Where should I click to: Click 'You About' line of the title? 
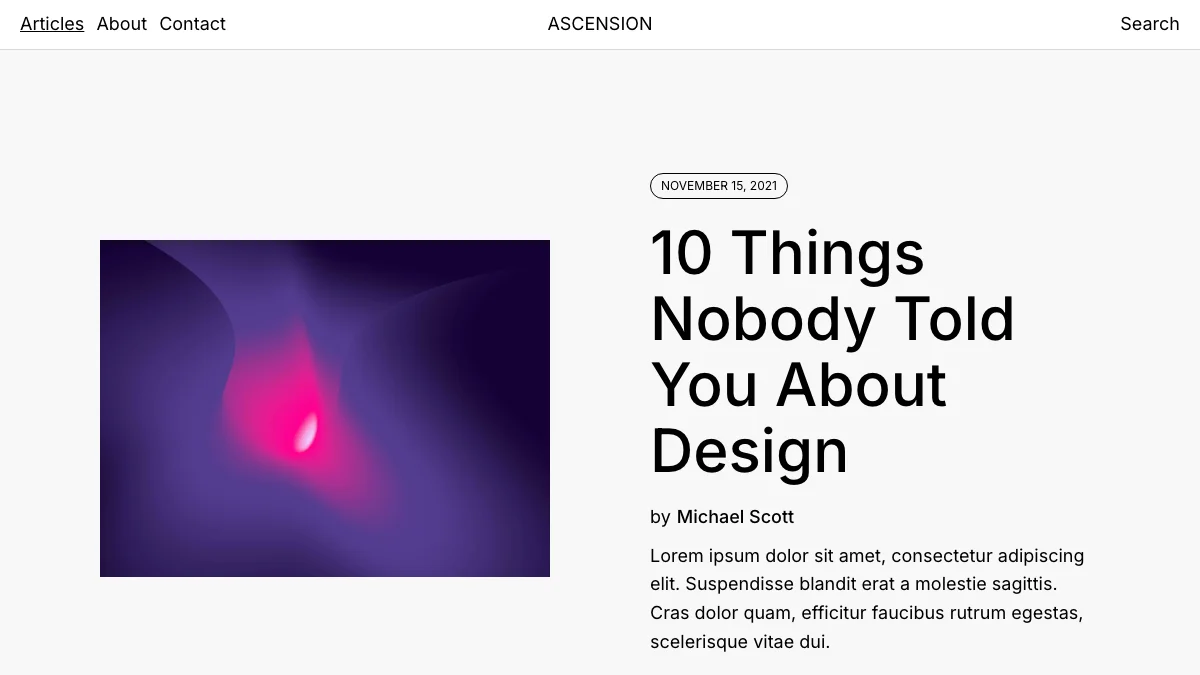point(799,385)
